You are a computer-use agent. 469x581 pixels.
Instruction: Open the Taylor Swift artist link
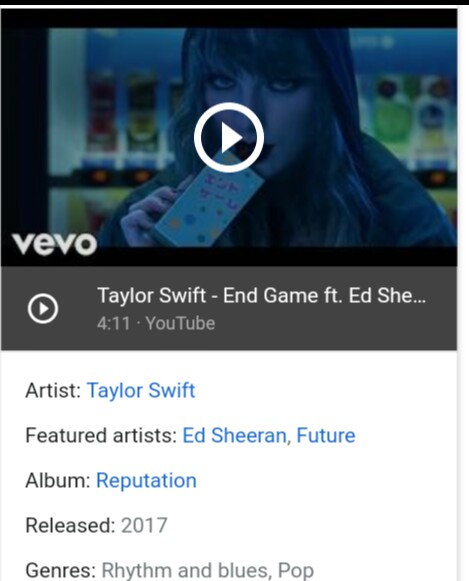pyautogui.click(x=141, y=391)
